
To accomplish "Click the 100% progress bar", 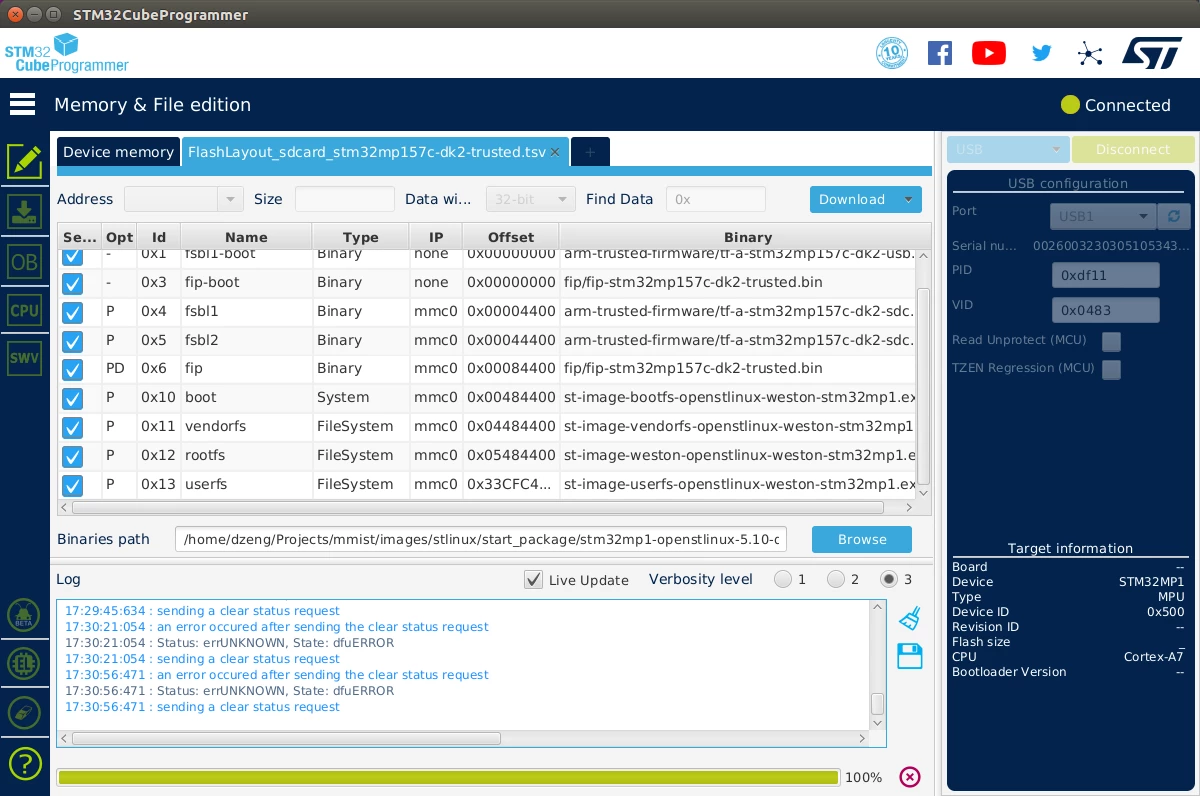I will [x=448, y=777].
